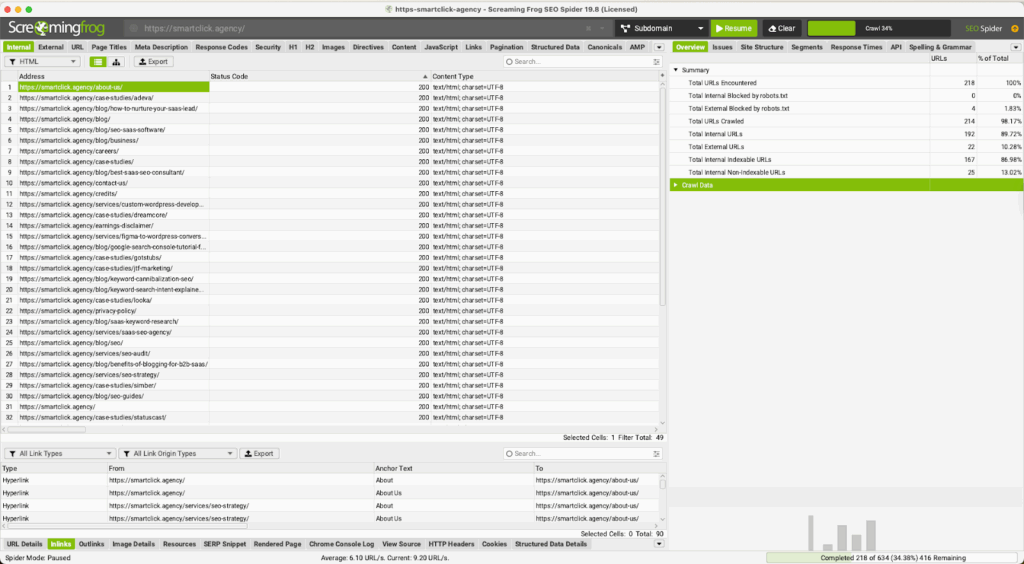Click the crawl progress bar at 34%
The width and height of the screenshot is (1024, 564).
click(878, 28)
